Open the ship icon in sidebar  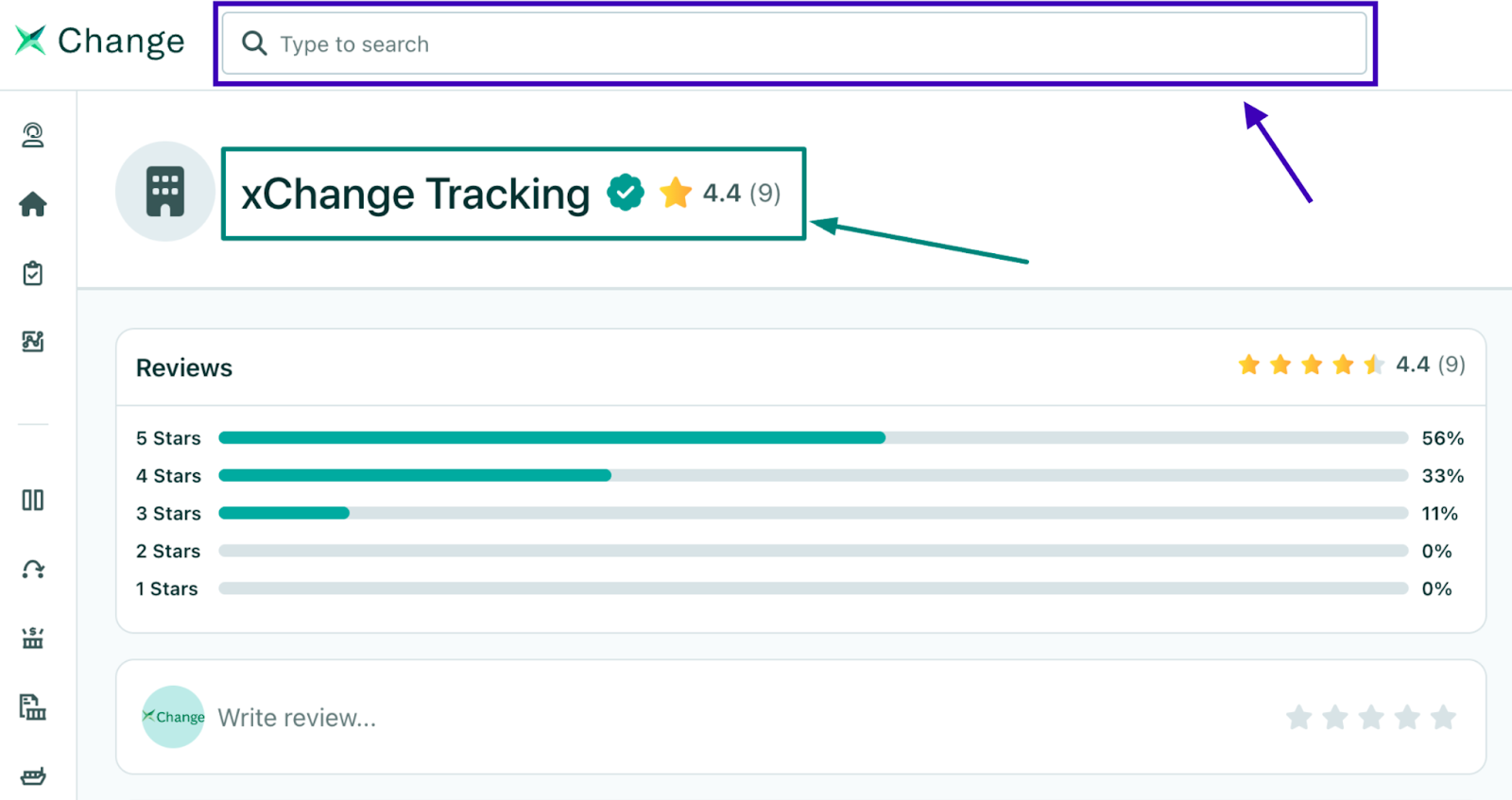click(33, 775)
